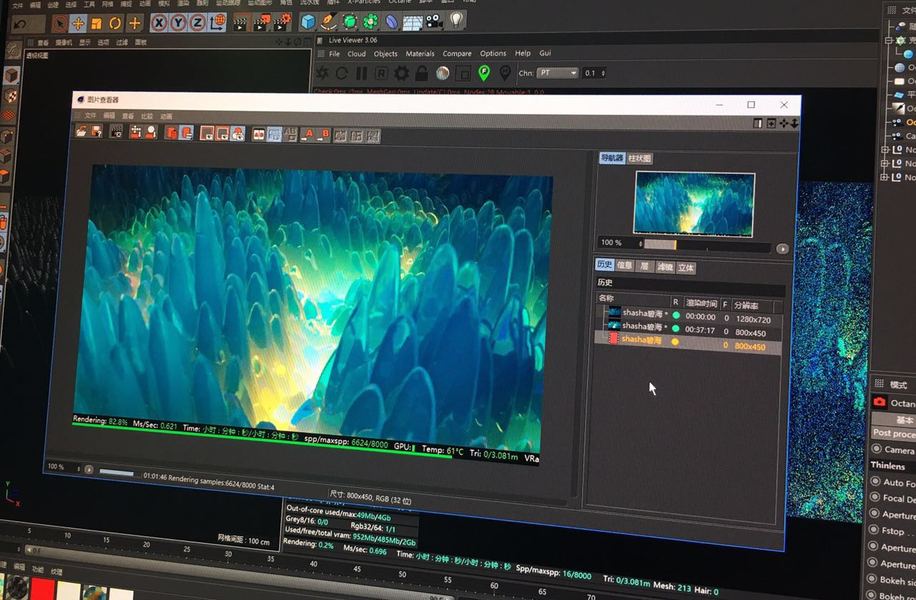The image size is (916, 600).
Task: Click red material swatch in Material Manager
Action: click(43, 589)
